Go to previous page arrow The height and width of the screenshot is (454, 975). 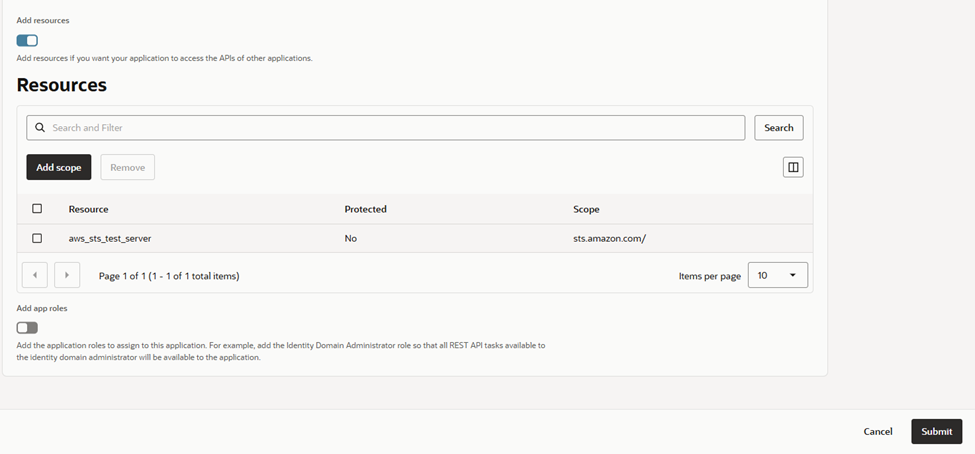click(x=35, y=275)
